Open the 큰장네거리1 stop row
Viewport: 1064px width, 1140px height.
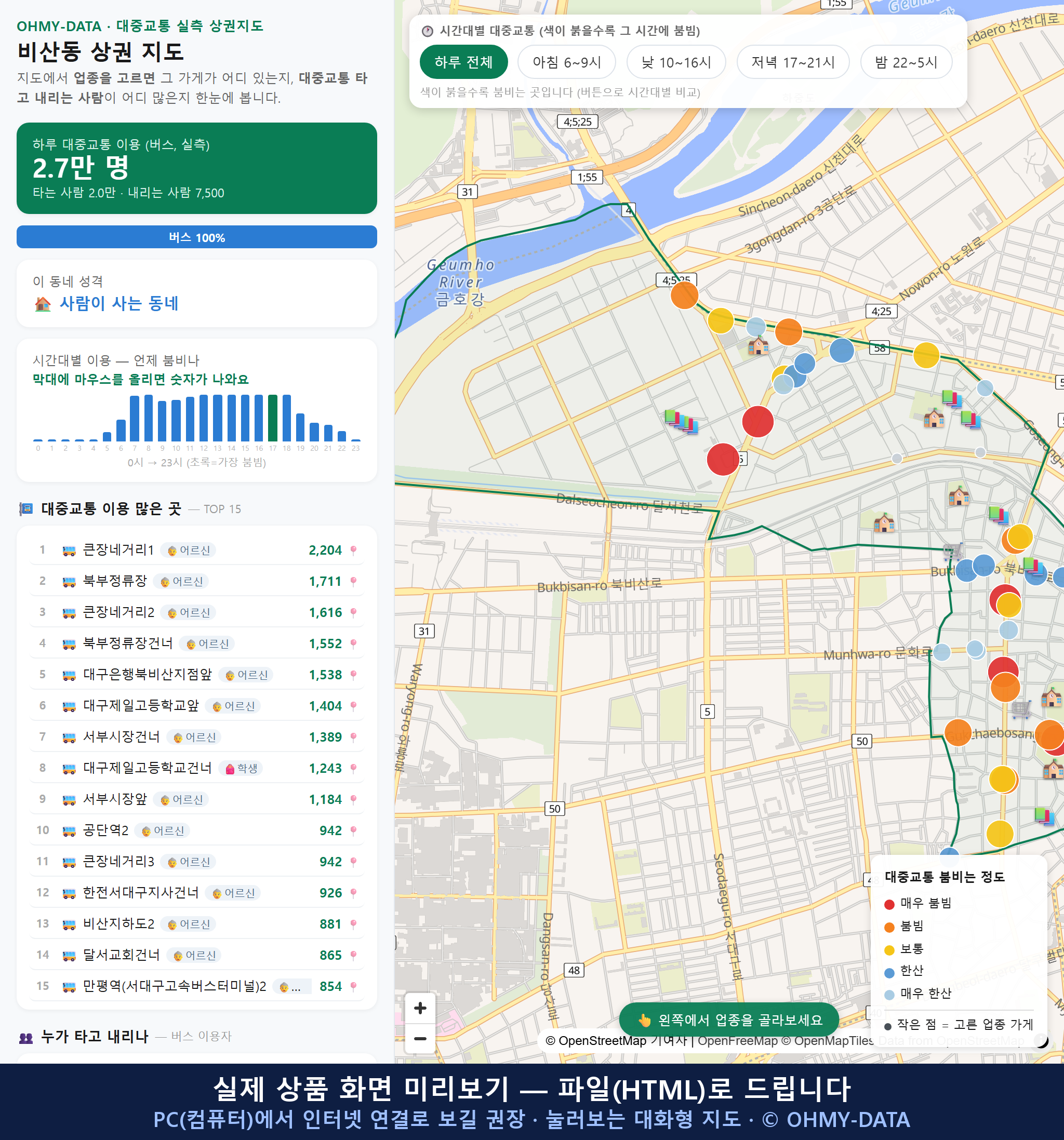pyautogui.click(x=196, y=551)
